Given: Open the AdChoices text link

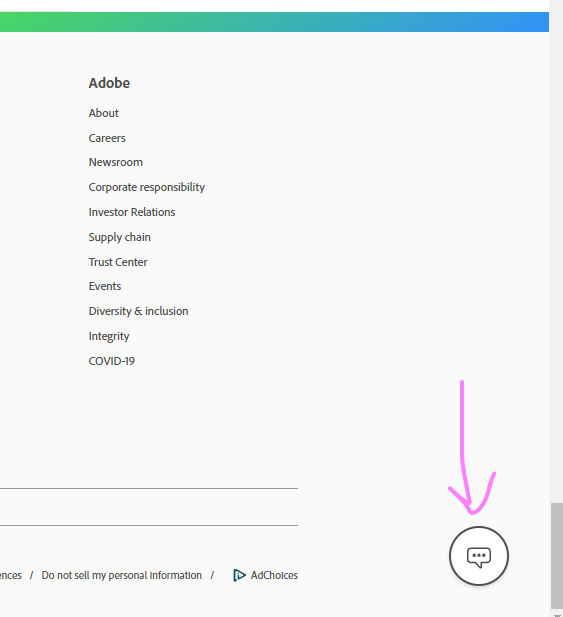Looking at the screenshot, I should pos(274,575).
